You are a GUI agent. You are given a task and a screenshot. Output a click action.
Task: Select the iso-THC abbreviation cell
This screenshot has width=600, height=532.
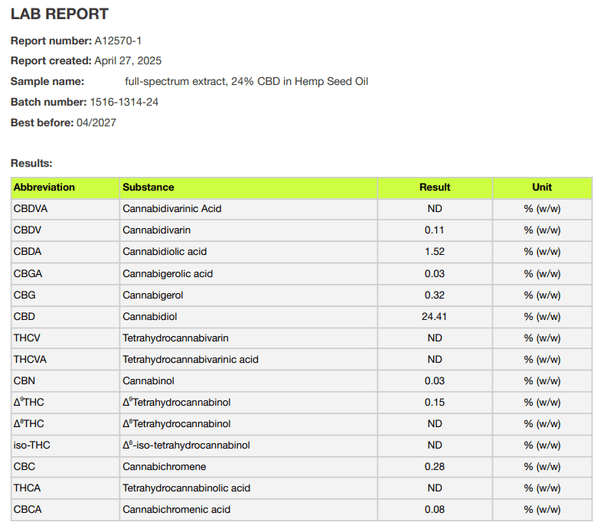coord(31,445)
